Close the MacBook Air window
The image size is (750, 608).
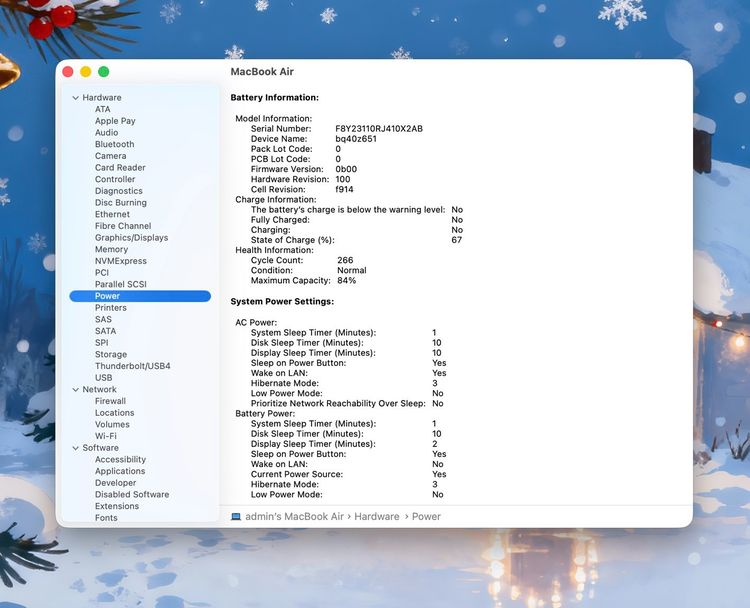[x=68, y=72]
